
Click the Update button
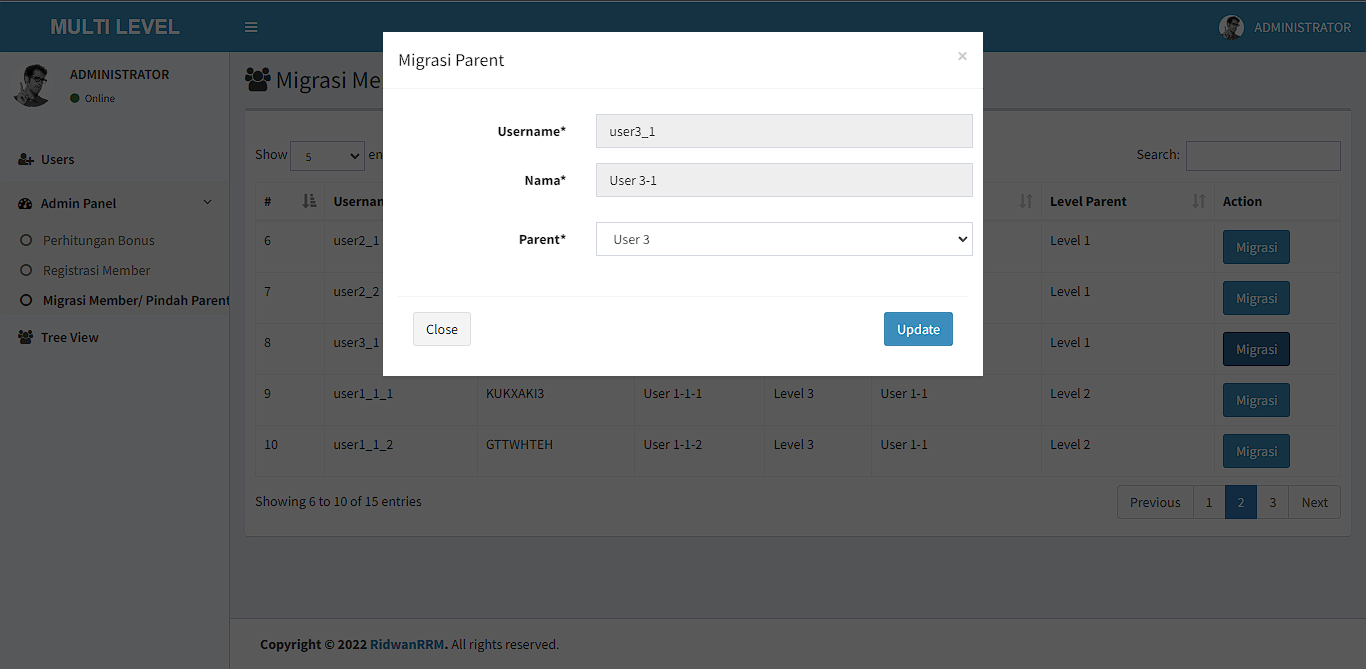(x=918, y=329)
